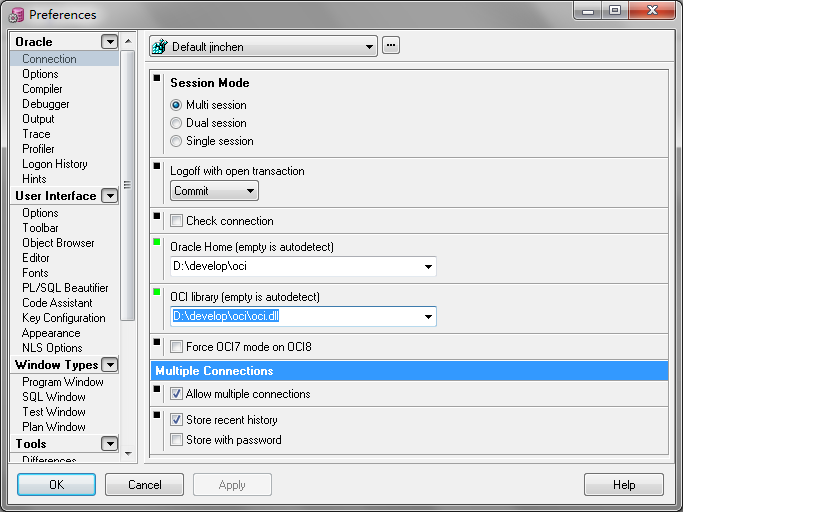The height and width of the screenshot is (512, 819).
Task: Select Single session radio button
Action: point(176,141)
